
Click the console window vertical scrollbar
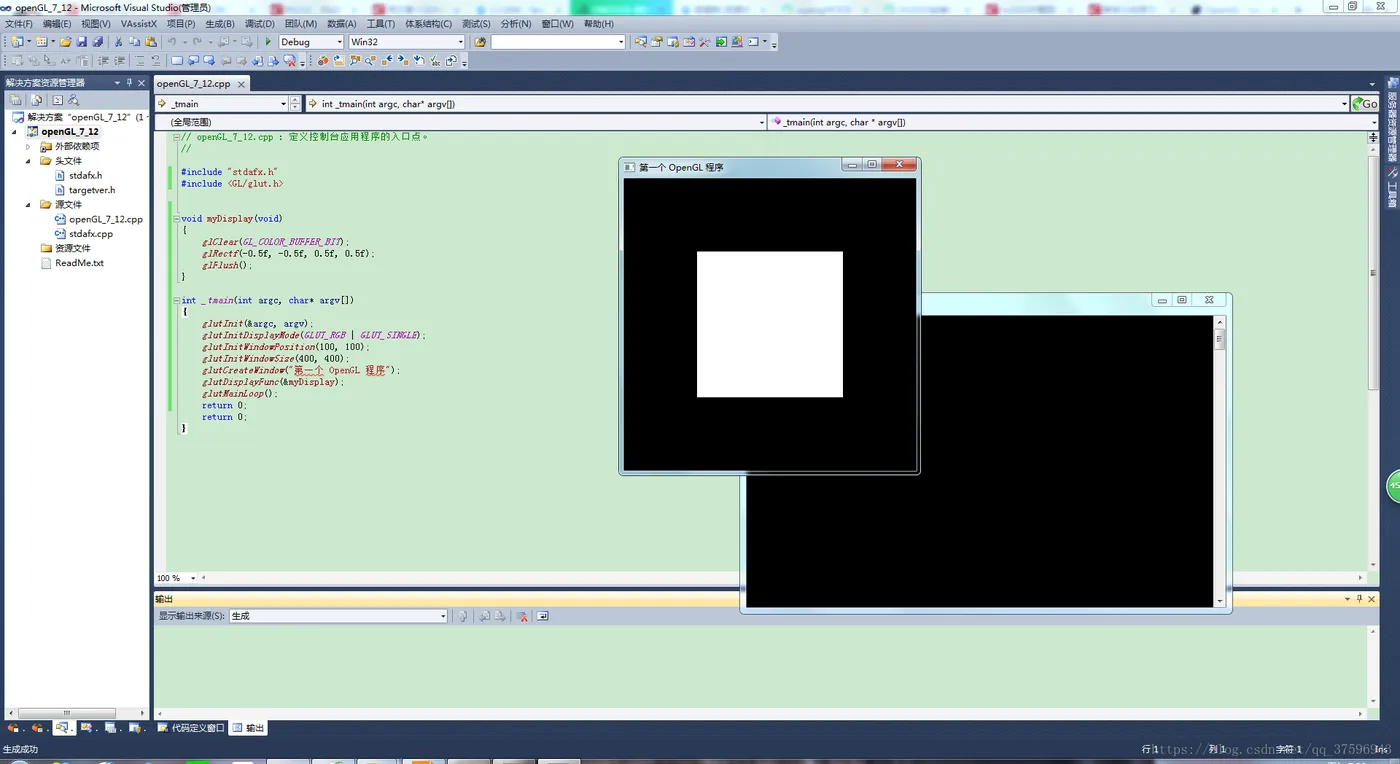(x=1219, y=340)
